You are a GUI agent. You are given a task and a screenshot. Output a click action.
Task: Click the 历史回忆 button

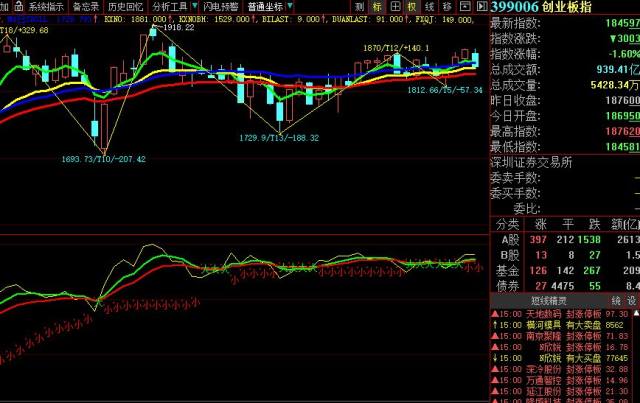pos(125,7)
